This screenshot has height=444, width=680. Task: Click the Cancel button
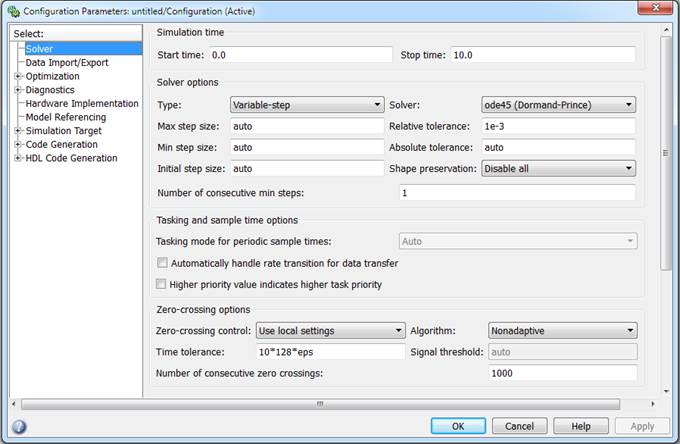(x=520, y=426)
